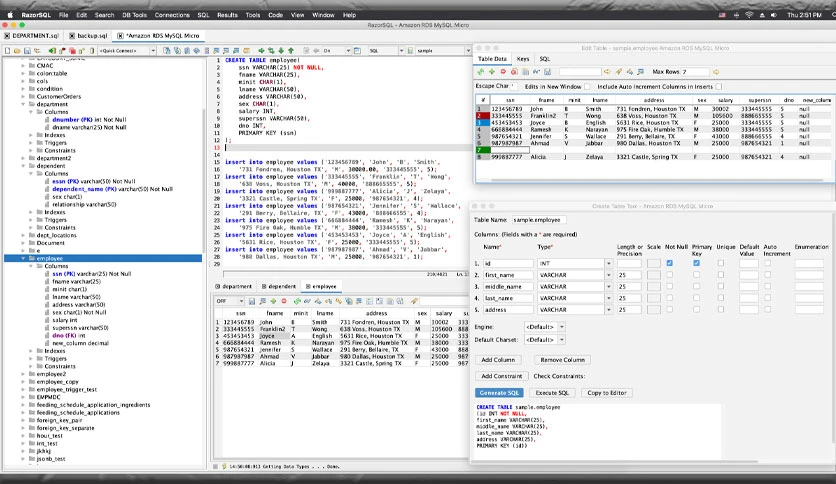The height and width of the screenshot is (484, 836).
Task: Open the Engine dropdown
Action: pyautogui.click(x=561, y=327)
